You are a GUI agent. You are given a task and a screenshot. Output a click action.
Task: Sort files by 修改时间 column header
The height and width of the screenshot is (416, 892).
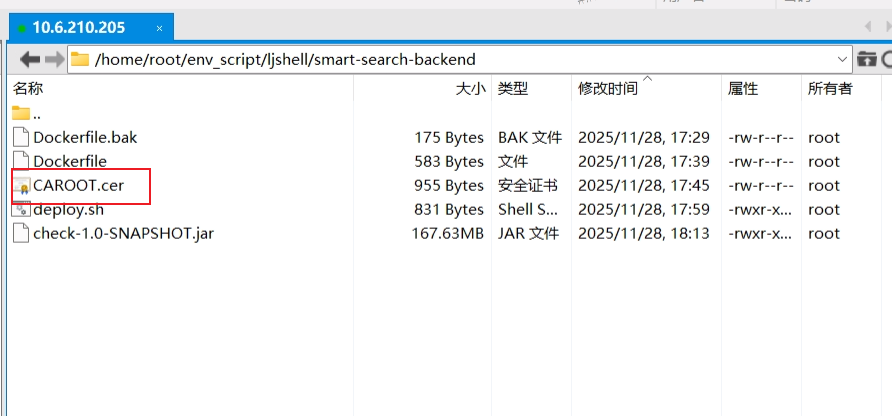(607, 89)
